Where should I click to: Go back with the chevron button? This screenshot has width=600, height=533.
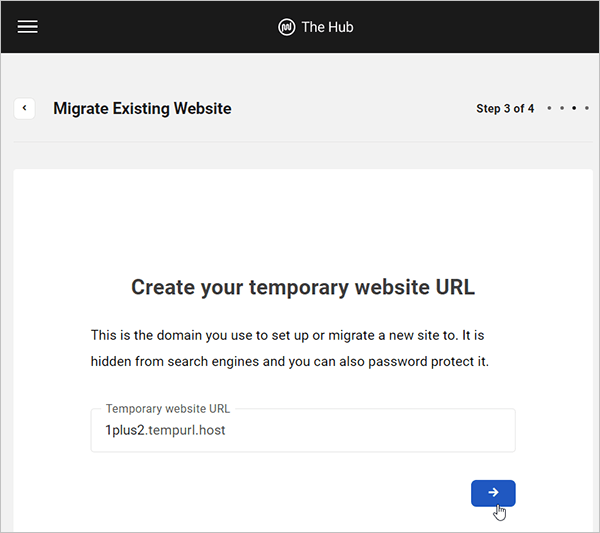(x=24, y=108)
